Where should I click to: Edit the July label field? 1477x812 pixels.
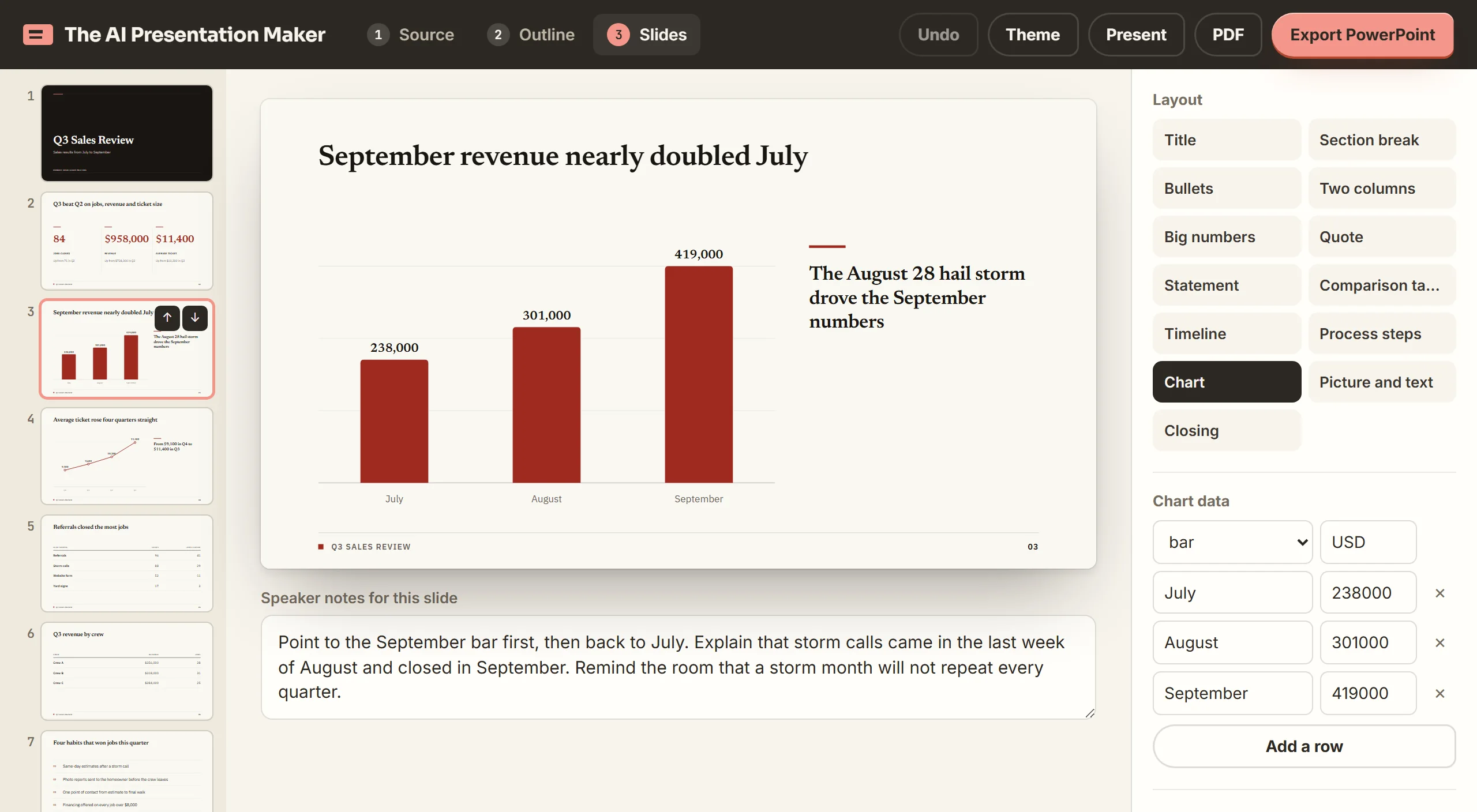1232,593
